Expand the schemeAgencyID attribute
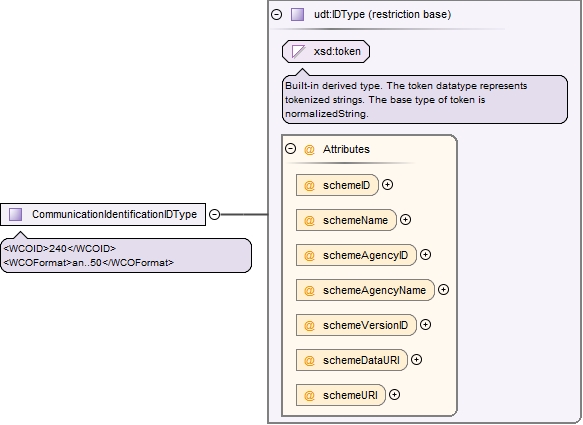The image size is (583, 425). (425, 255)
